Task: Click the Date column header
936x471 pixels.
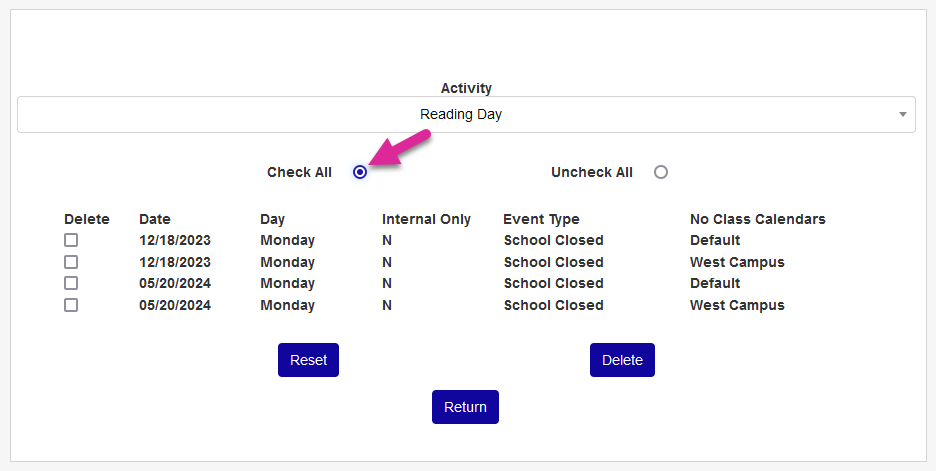Action: pos(155,219)
